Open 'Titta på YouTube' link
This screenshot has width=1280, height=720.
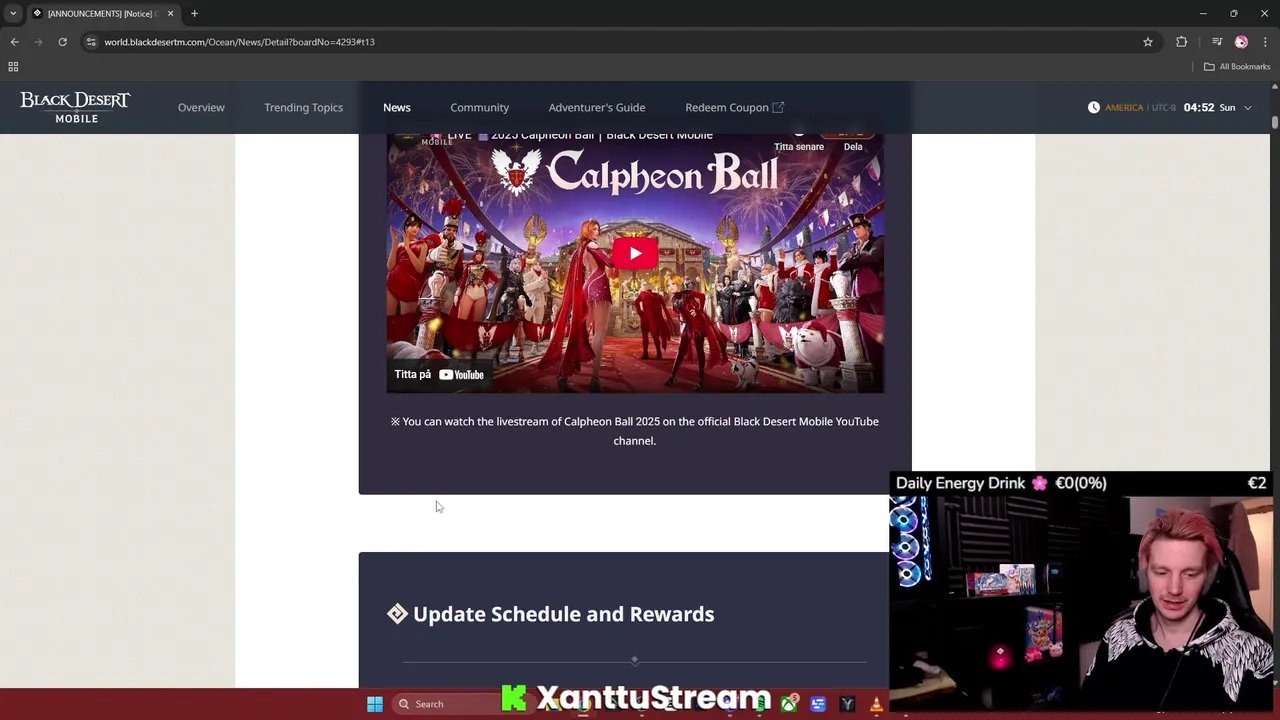tap(439, 374)
